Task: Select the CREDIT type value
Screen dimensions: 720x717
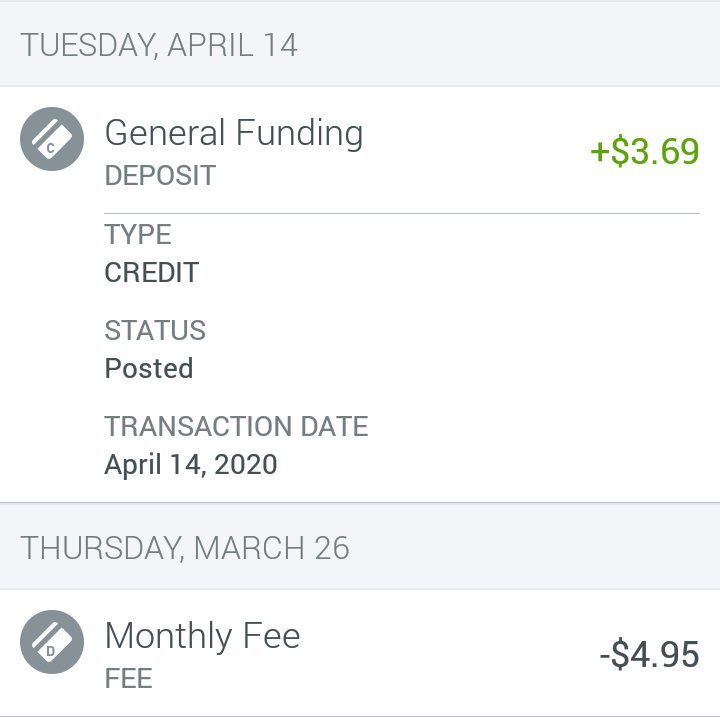Action: 152,273
